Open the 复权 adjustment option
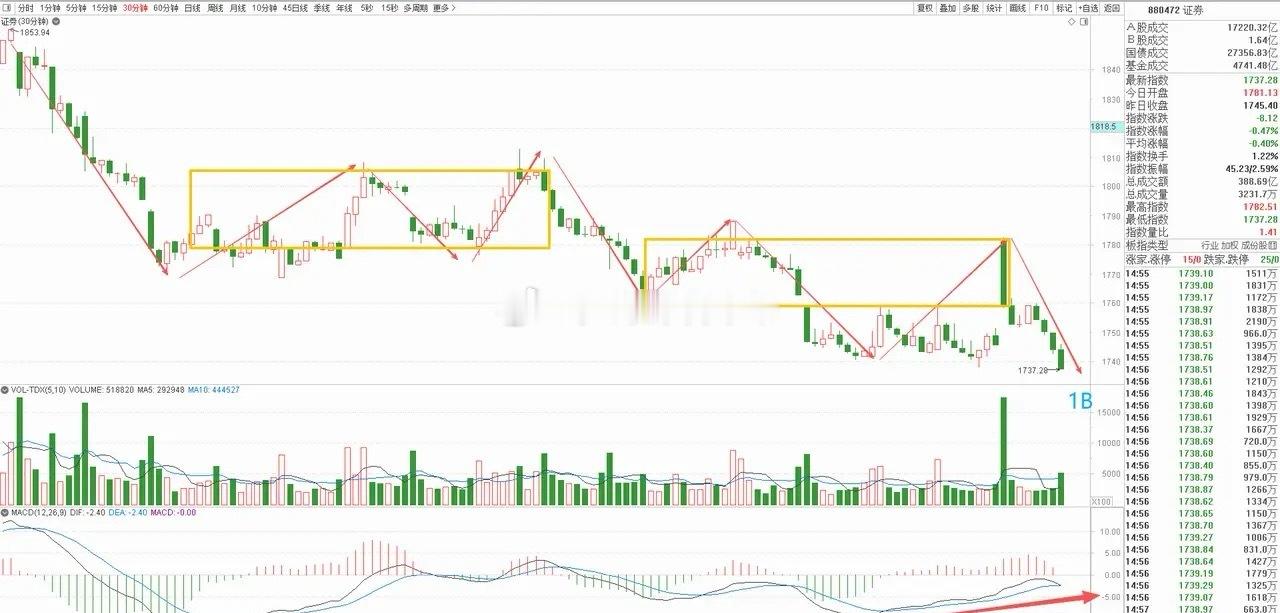Screen dimensions: 1280x613 pyautogui.click(x=924, y=7)
